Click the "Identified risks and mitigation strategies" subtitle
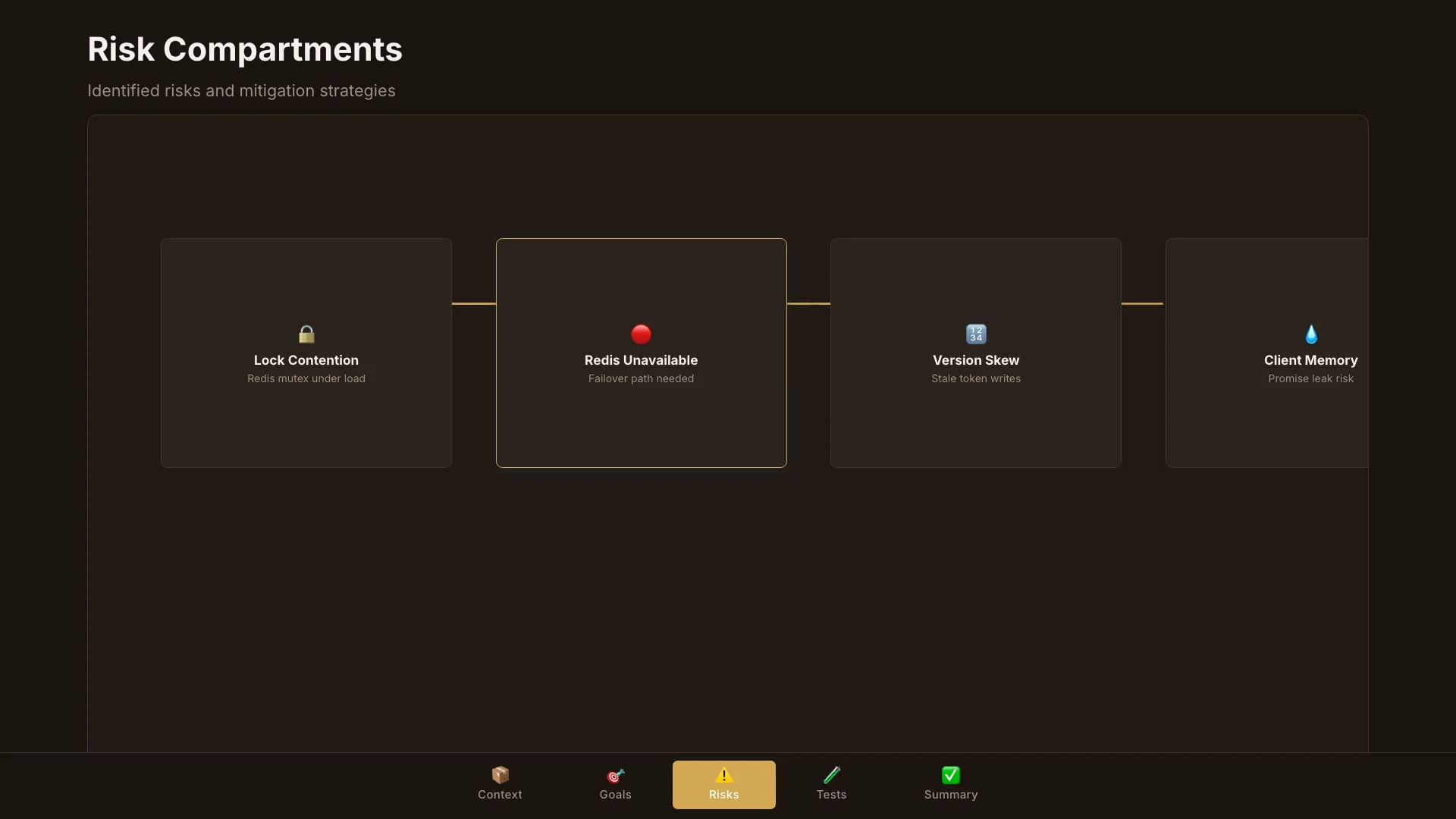 [241, 90]
